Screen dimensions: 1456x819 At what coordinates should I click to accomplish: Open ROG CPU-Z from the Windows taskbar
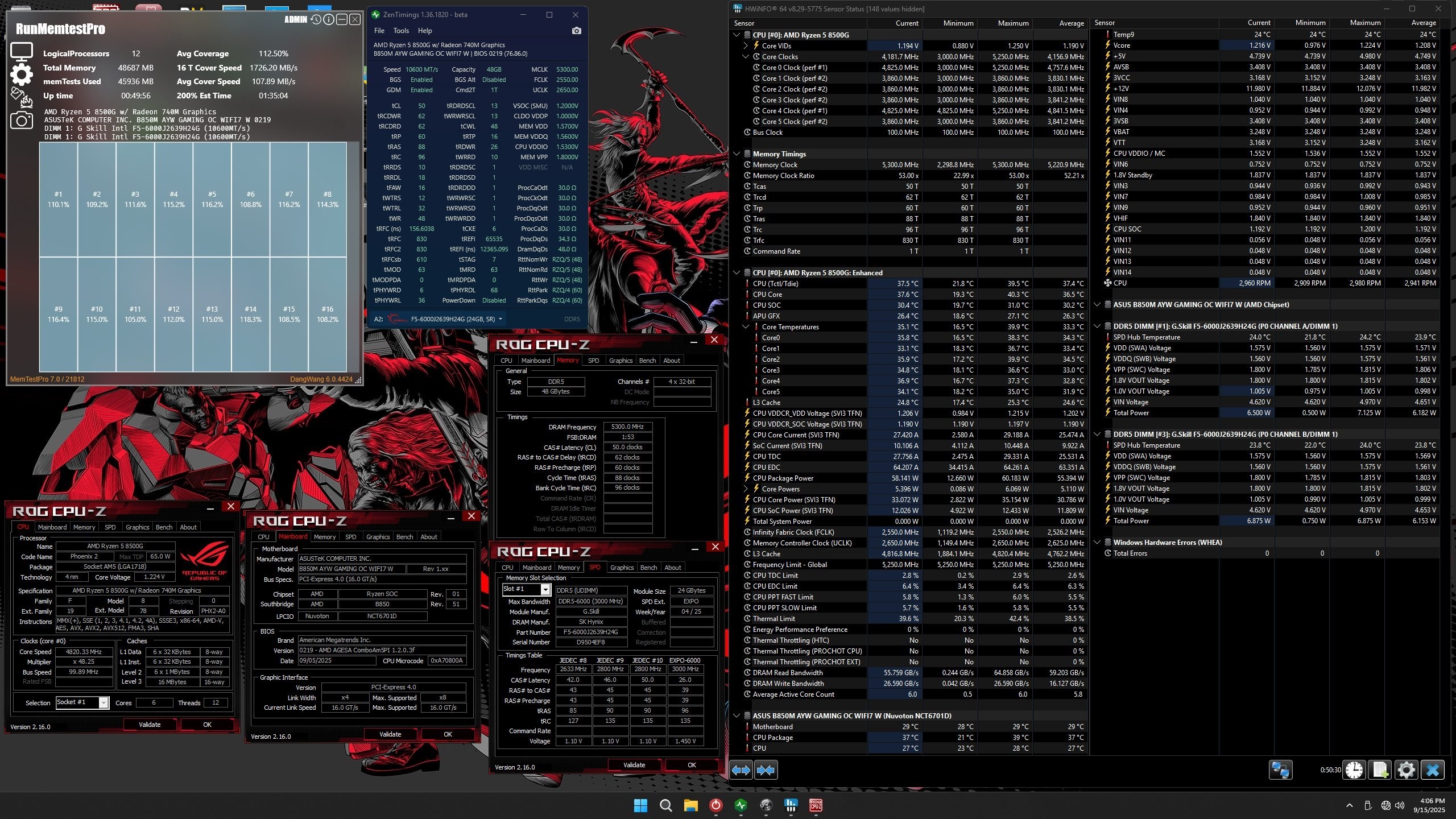(815, 806)
